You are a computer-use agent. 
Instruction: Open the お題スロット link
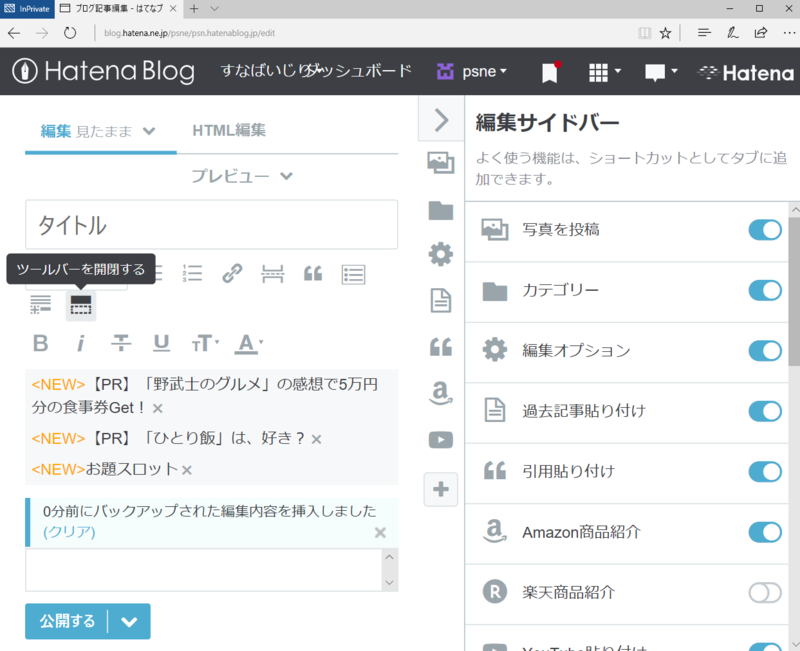[105, 469]
